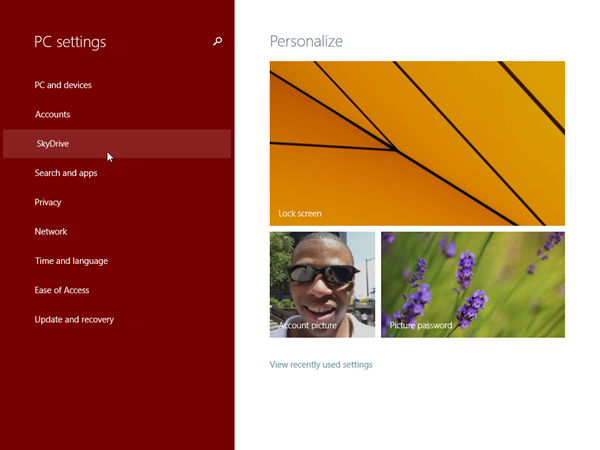Open the Account picture tile
Viewport: 600px width, 450px height.
[322, 285]
